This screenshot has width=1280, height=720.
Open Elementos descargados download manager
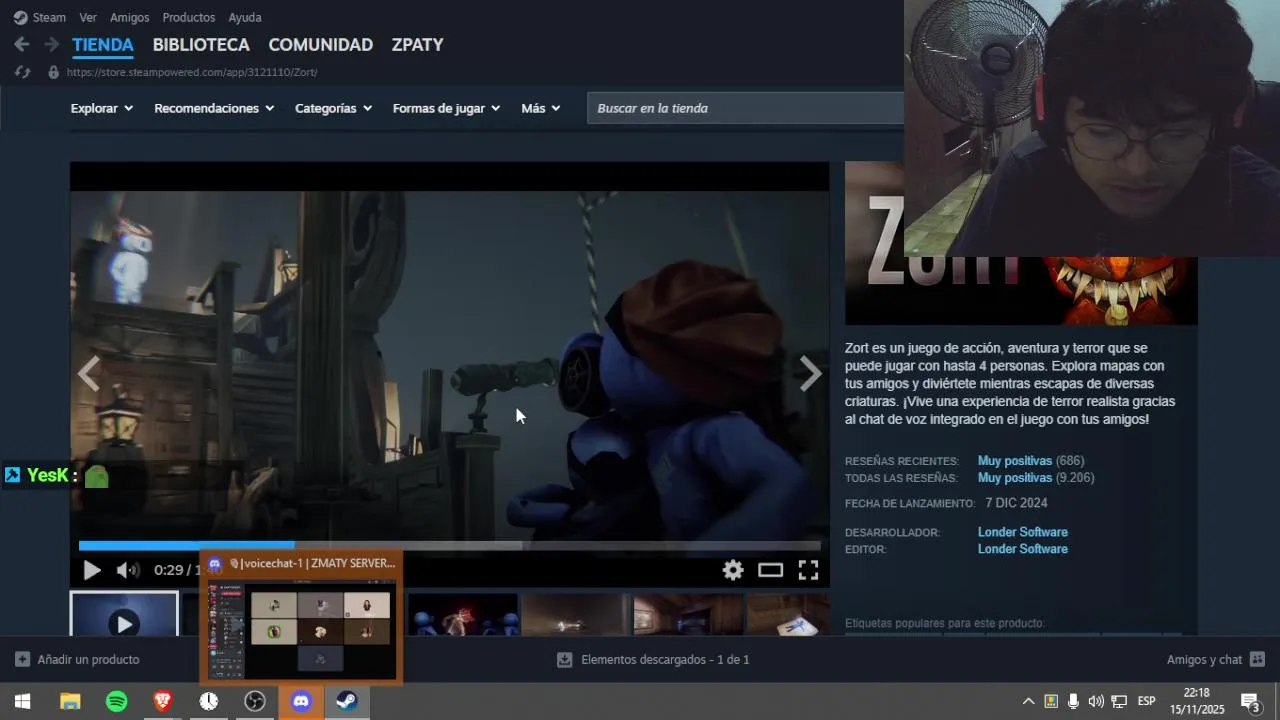[x=653, y=660]
